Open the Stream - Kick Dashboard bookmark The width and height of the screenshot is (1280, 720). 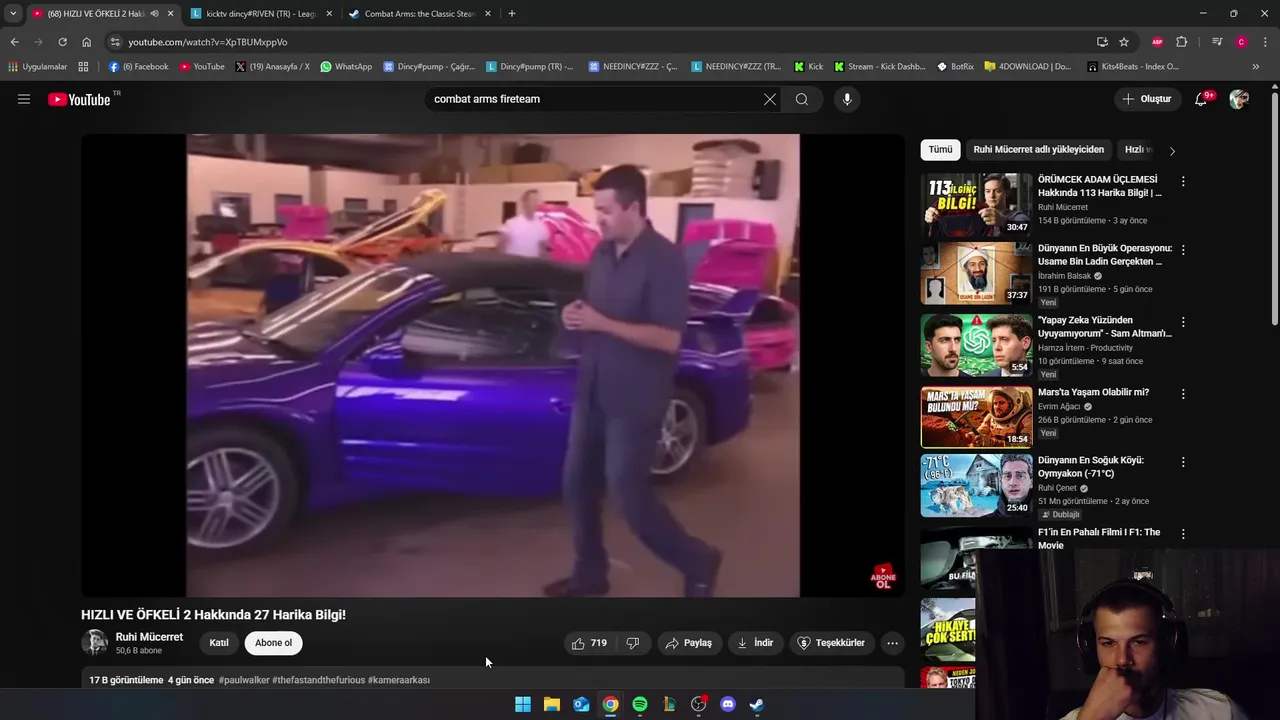(x=879, y=66)
